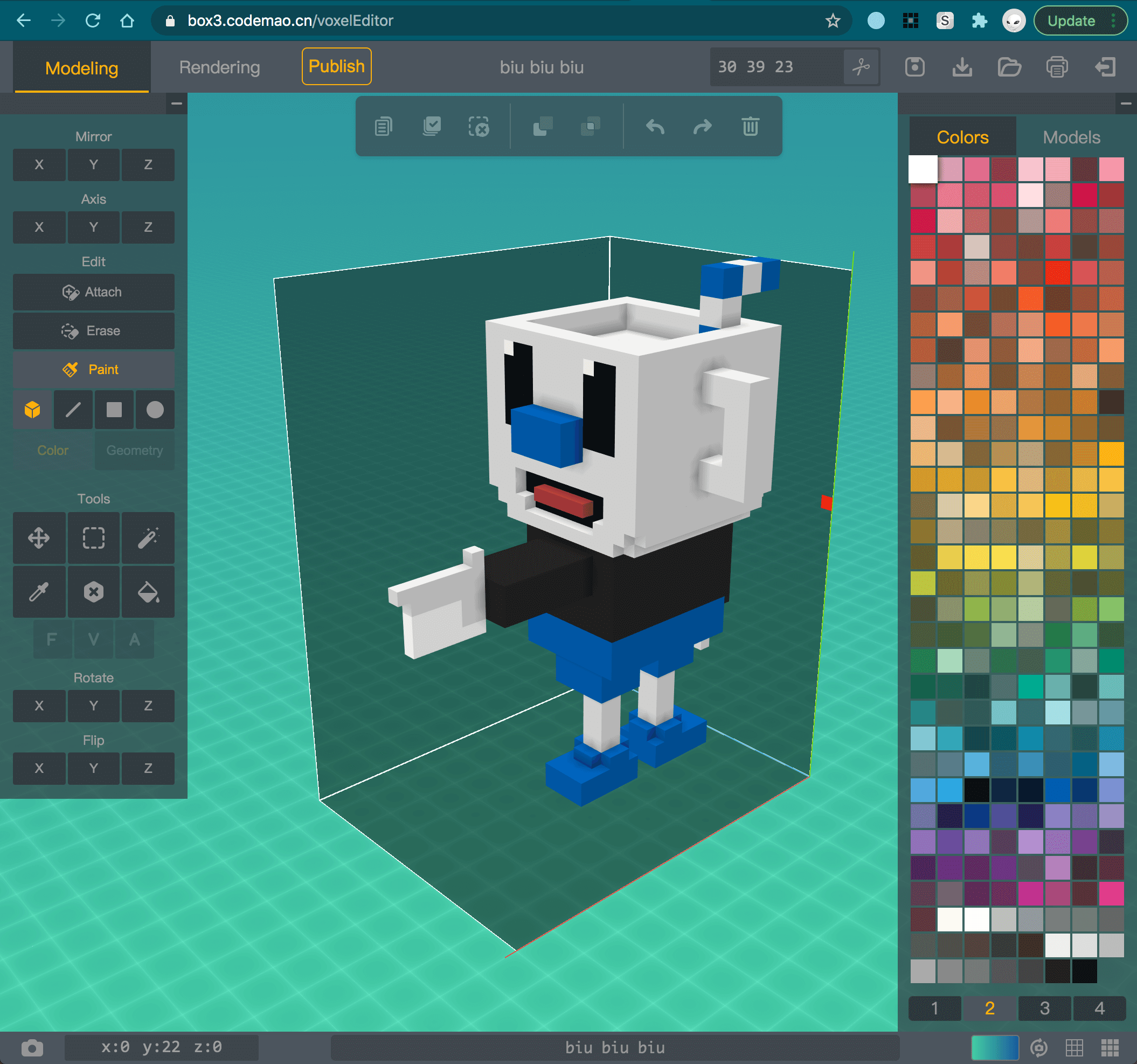Toggle Axis Y button
Image resolution: width=1137 pixels, height=1064 pixels.
(x=93, y=227)
